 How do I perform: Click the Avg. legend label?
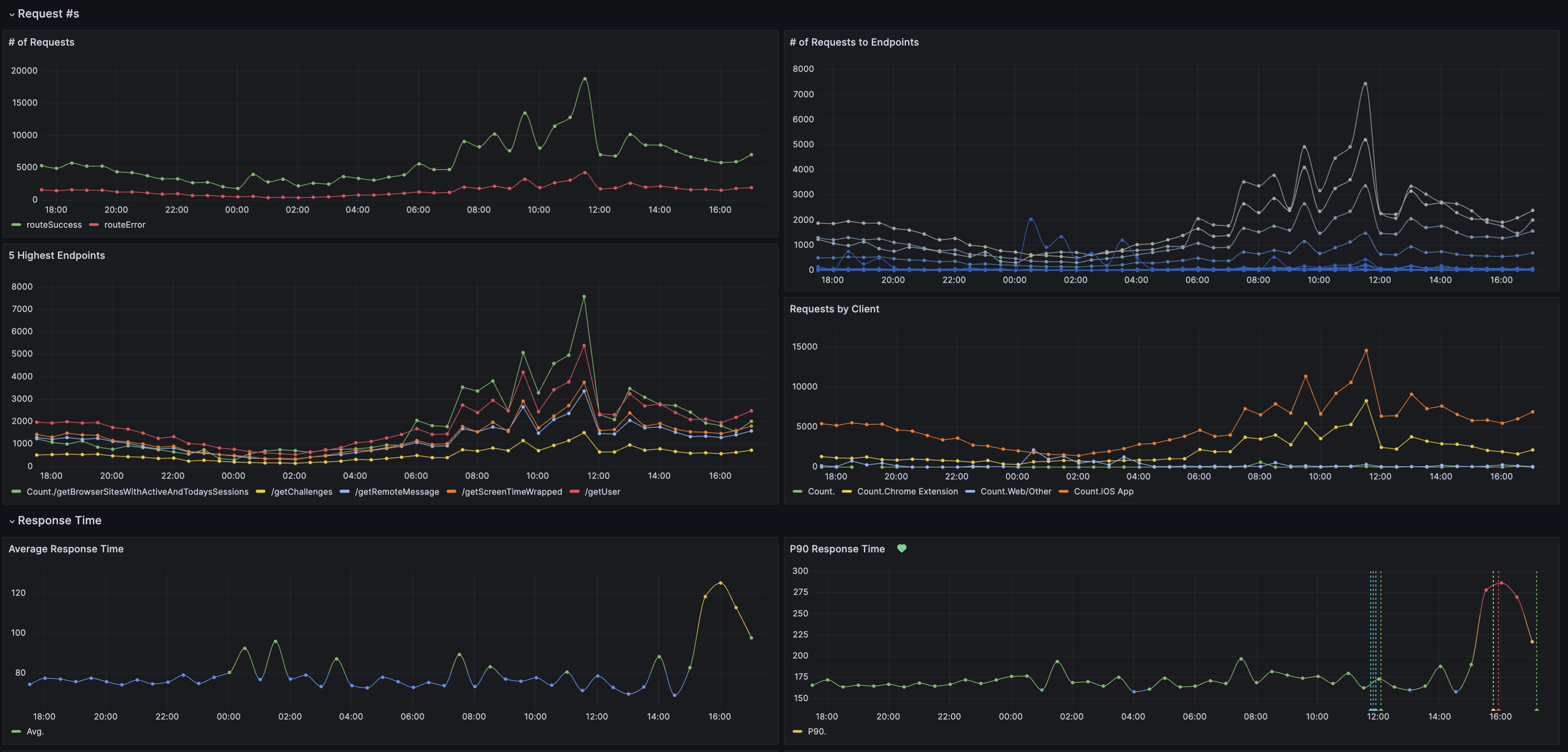(36, 731)
